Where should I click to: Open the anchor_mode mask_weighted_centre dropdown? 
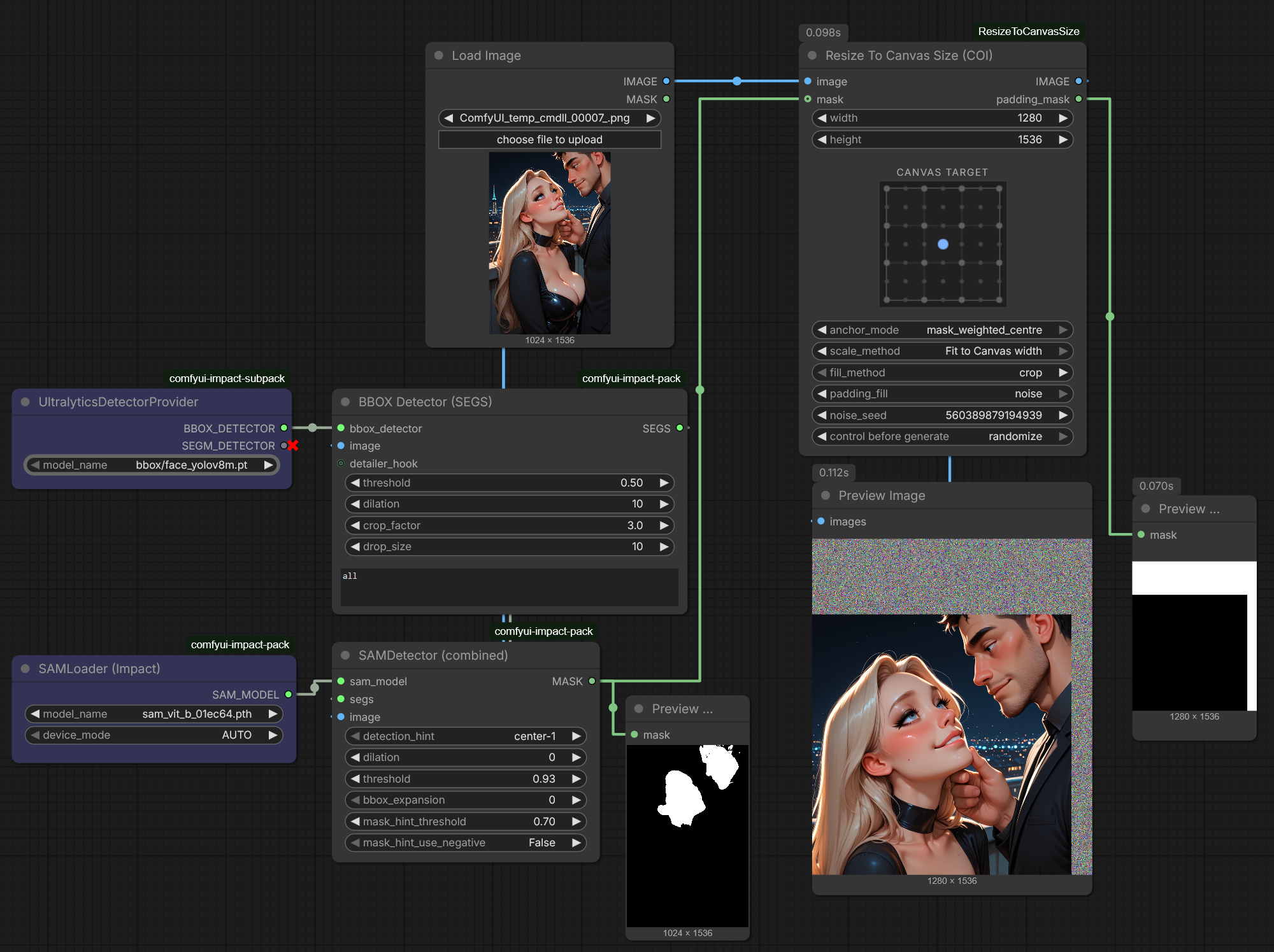point(942,330)
